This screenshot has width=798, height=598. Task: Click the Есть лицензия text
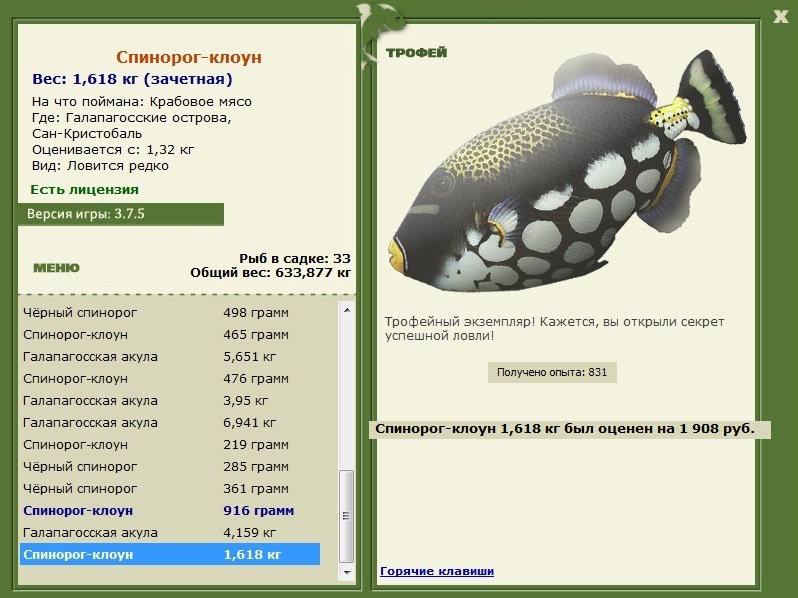(x=84, y=189)
